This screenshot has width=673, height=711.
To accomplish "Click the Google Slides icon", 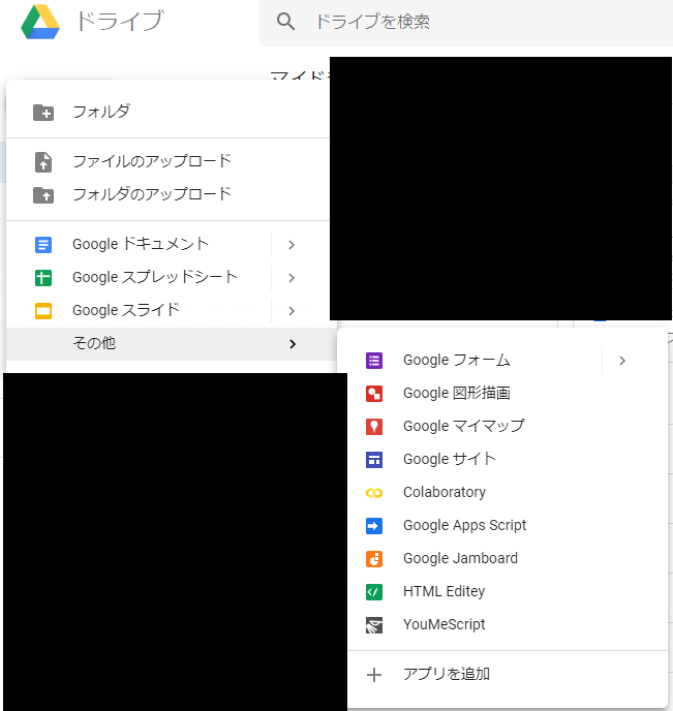I will coord(44,311).
